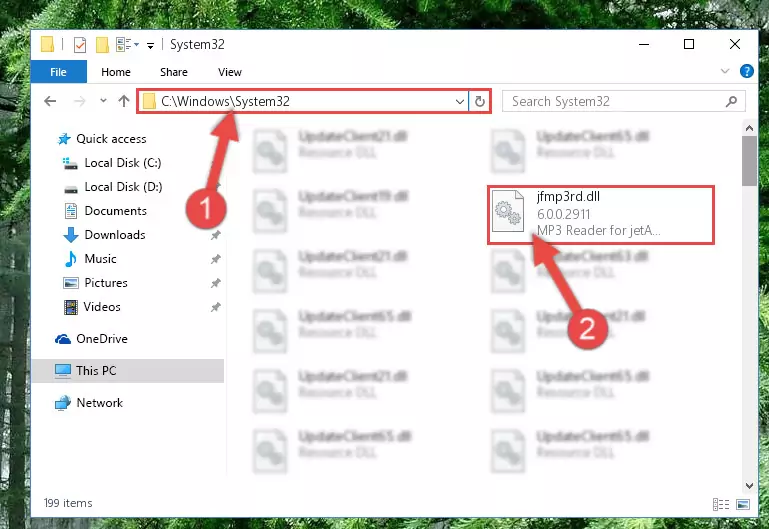This screenshot has height=529, width=769.
Task: Click the folder icon in the title bar
Action: 48,44
